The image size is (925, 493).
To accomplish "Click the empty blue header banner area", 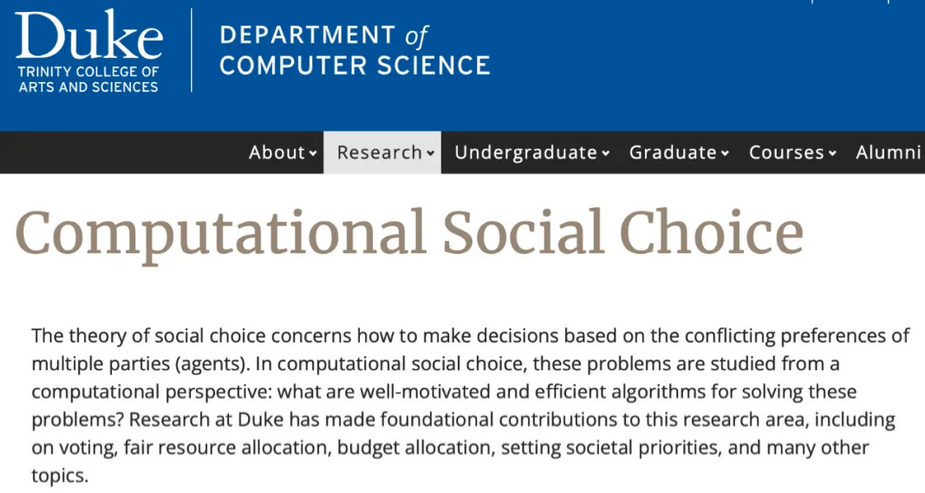I will (x=708, y=65).
